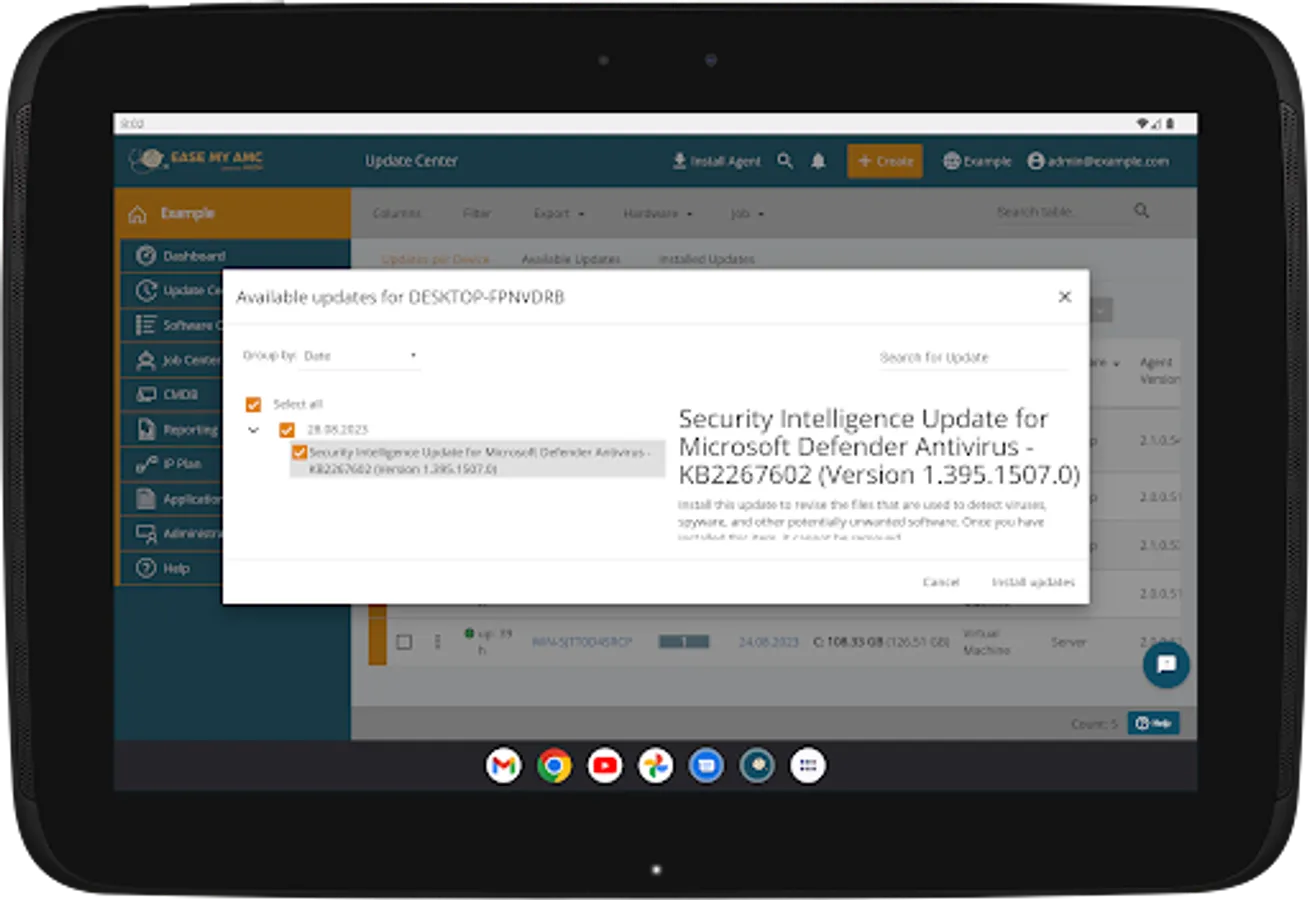The width and height of the screenshot is (1309, 900).
Task: Open the Export dropdown
Action: click(559, 213)
